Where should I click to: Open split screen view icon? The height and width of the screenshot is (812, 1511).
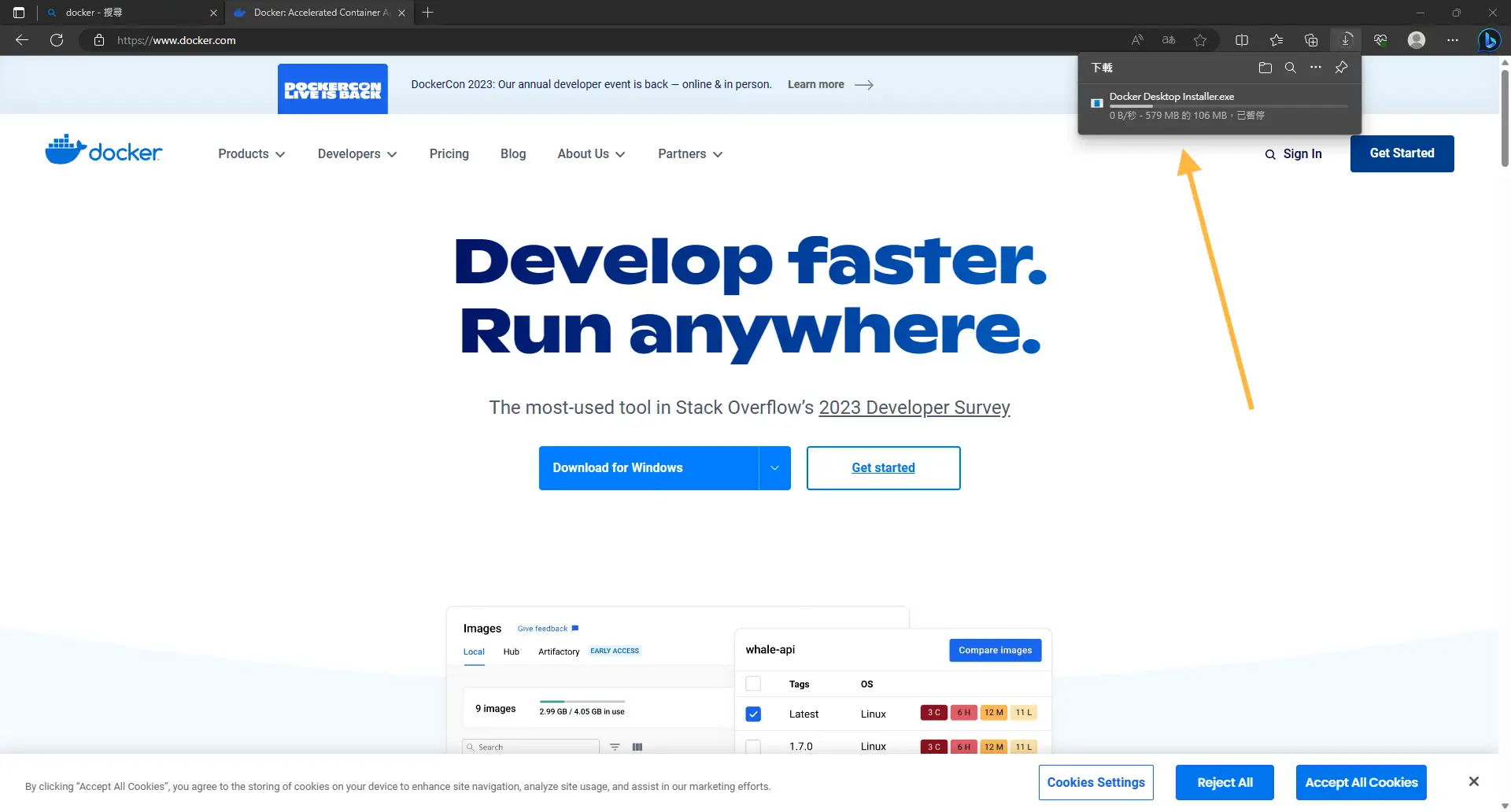pos(1242,40)
